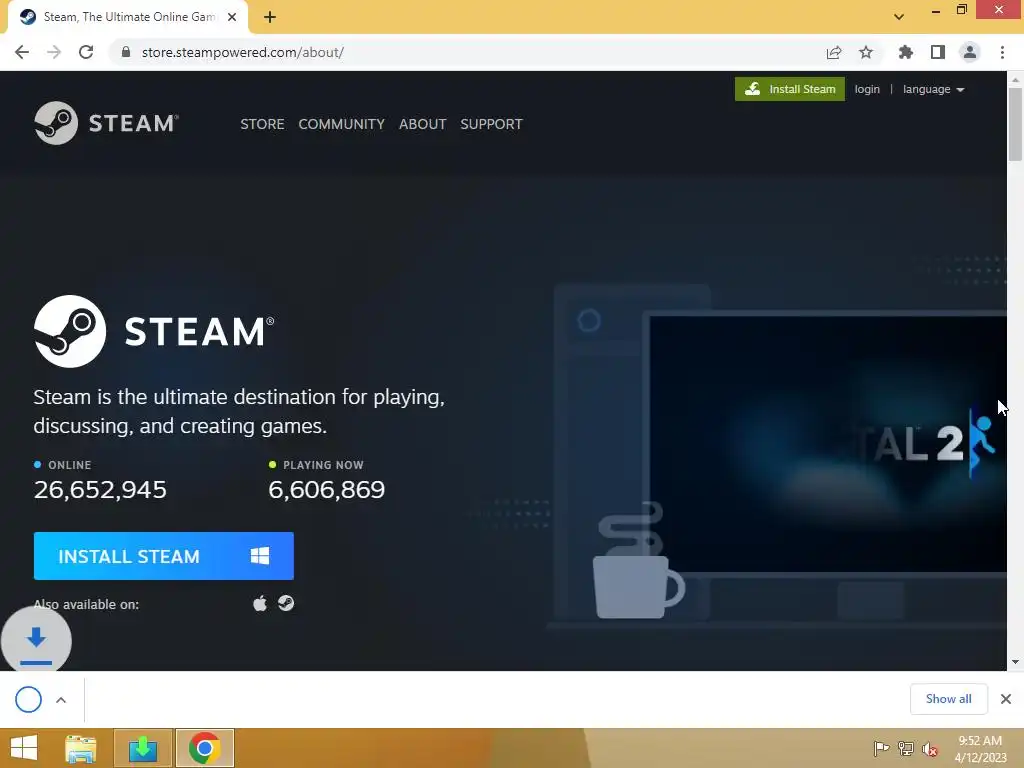
Task: Click the address bar URL
Action: pyautogui.click(x=243, y=52)
